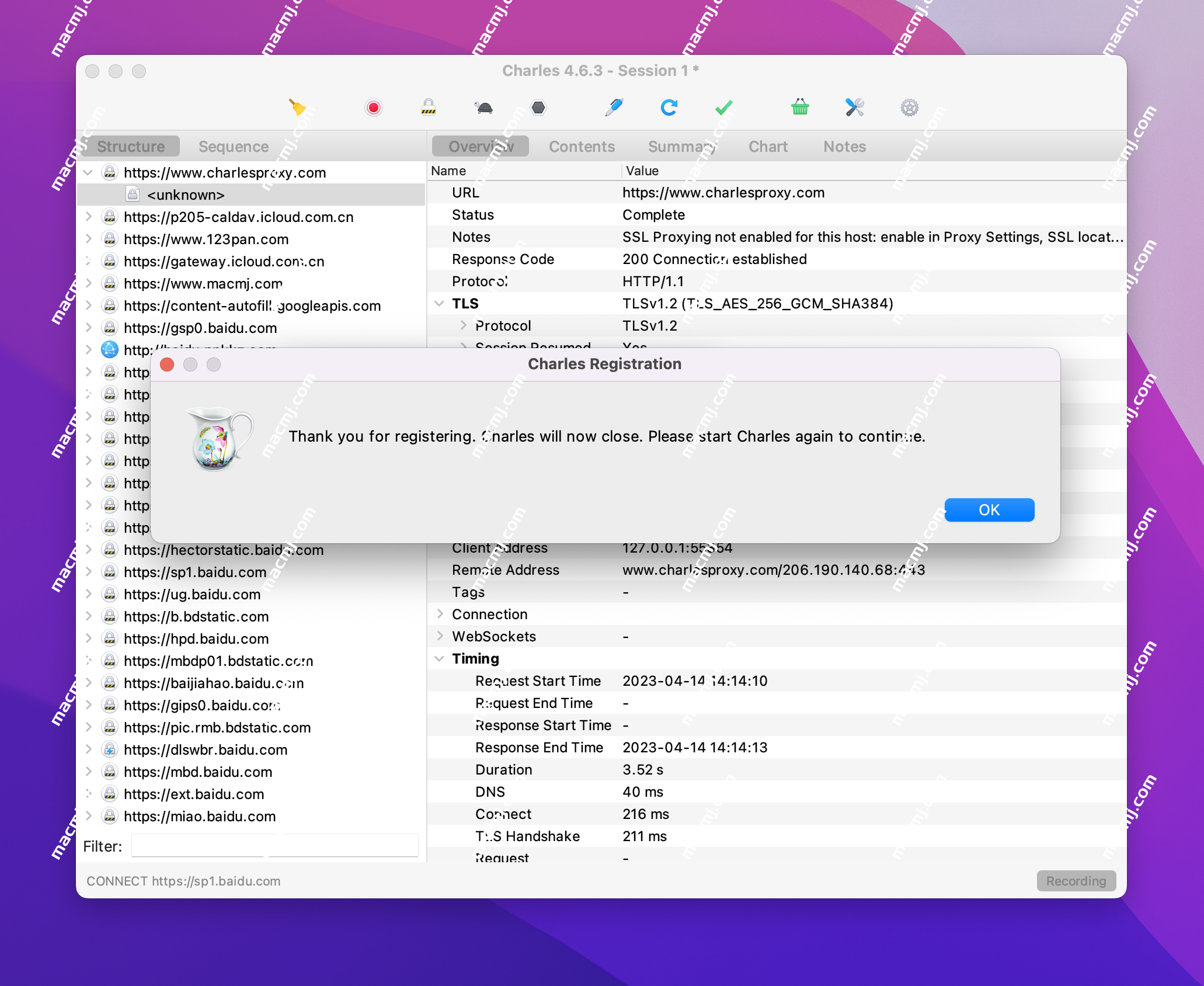The height and width of the screenshot is (986, 1204).
Task: Click OK in Charles Registration dialog
Action: 989,510
